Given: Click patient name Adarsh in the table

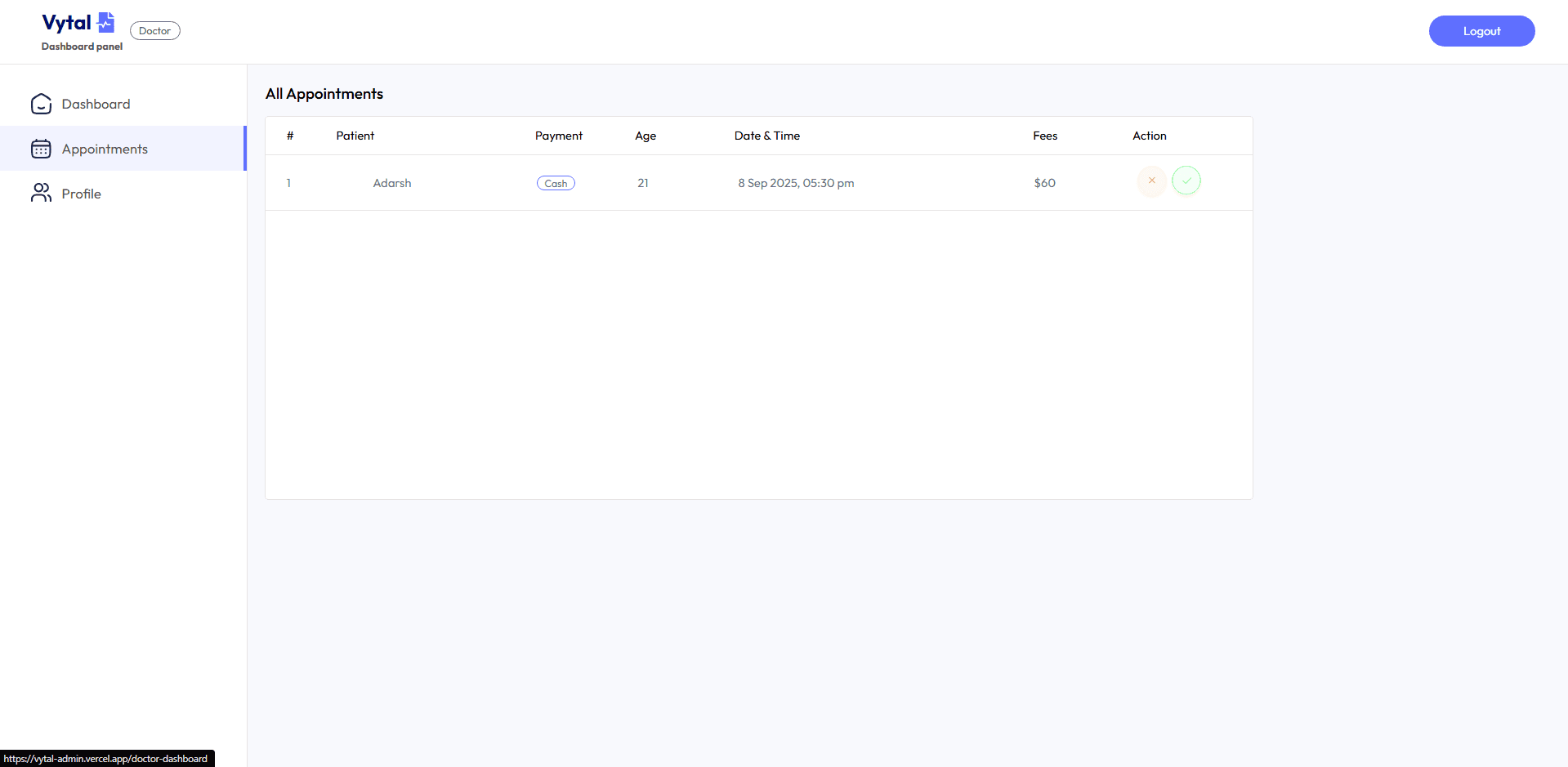Looking at the screenshot, I should tap(392, 183).
